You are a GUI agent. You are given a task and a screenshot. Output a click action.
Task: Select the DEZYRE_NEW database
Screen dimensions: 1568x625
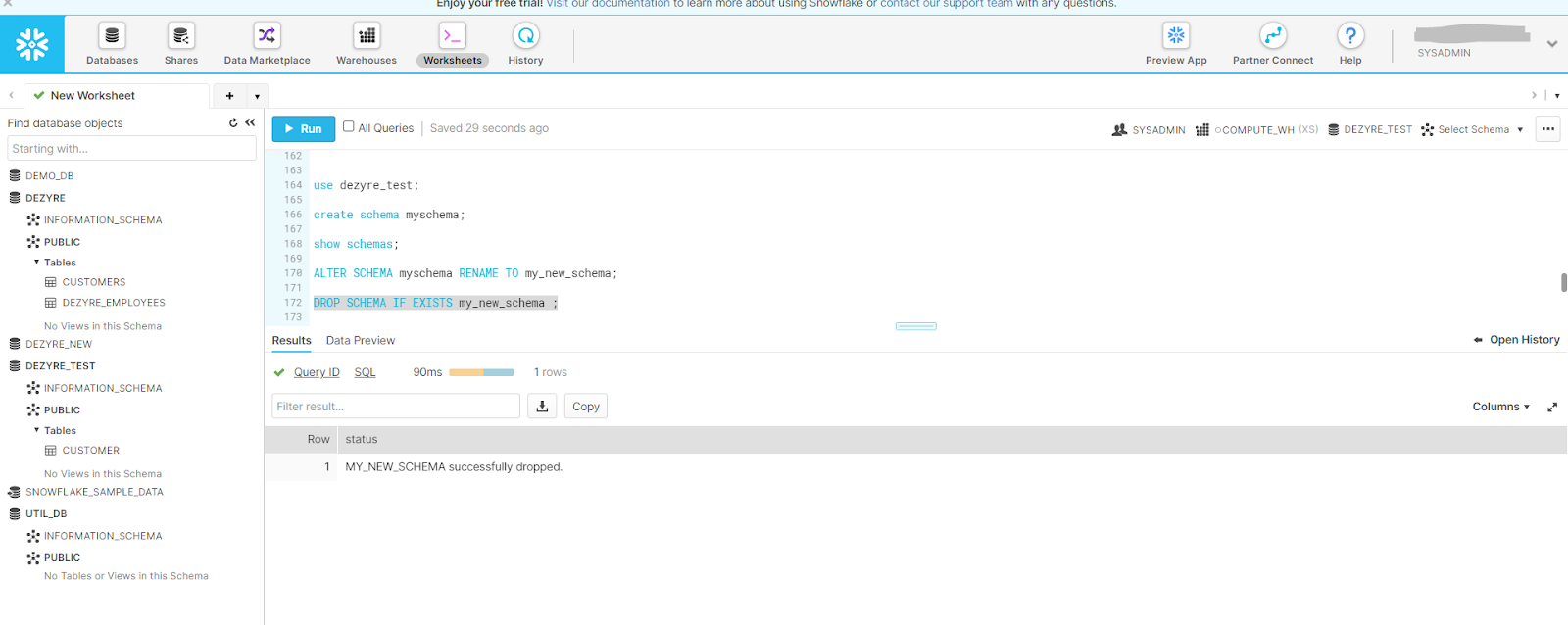59,345
